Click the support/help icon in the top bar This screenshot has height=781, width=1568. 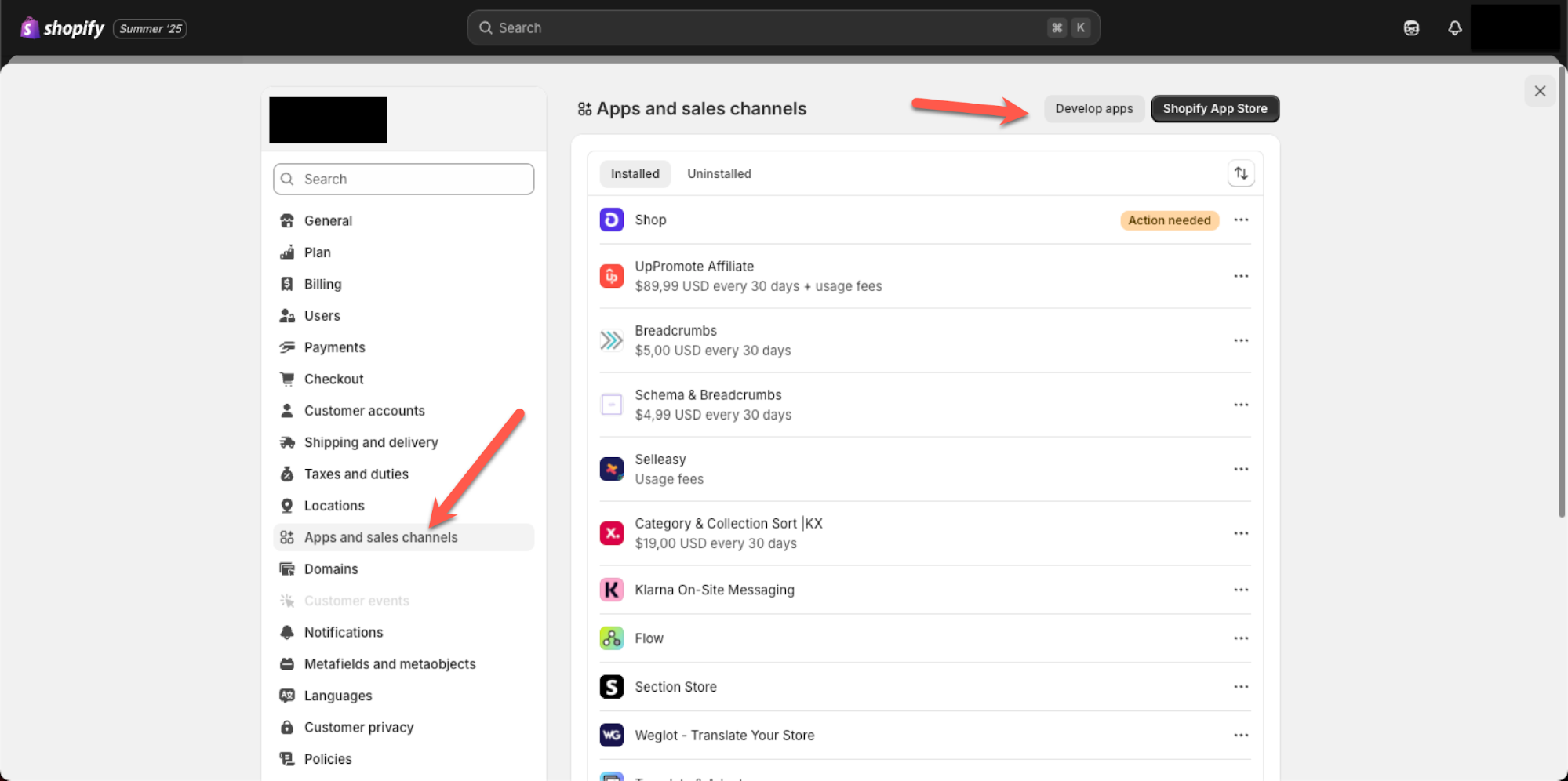tap(1411, 27)
